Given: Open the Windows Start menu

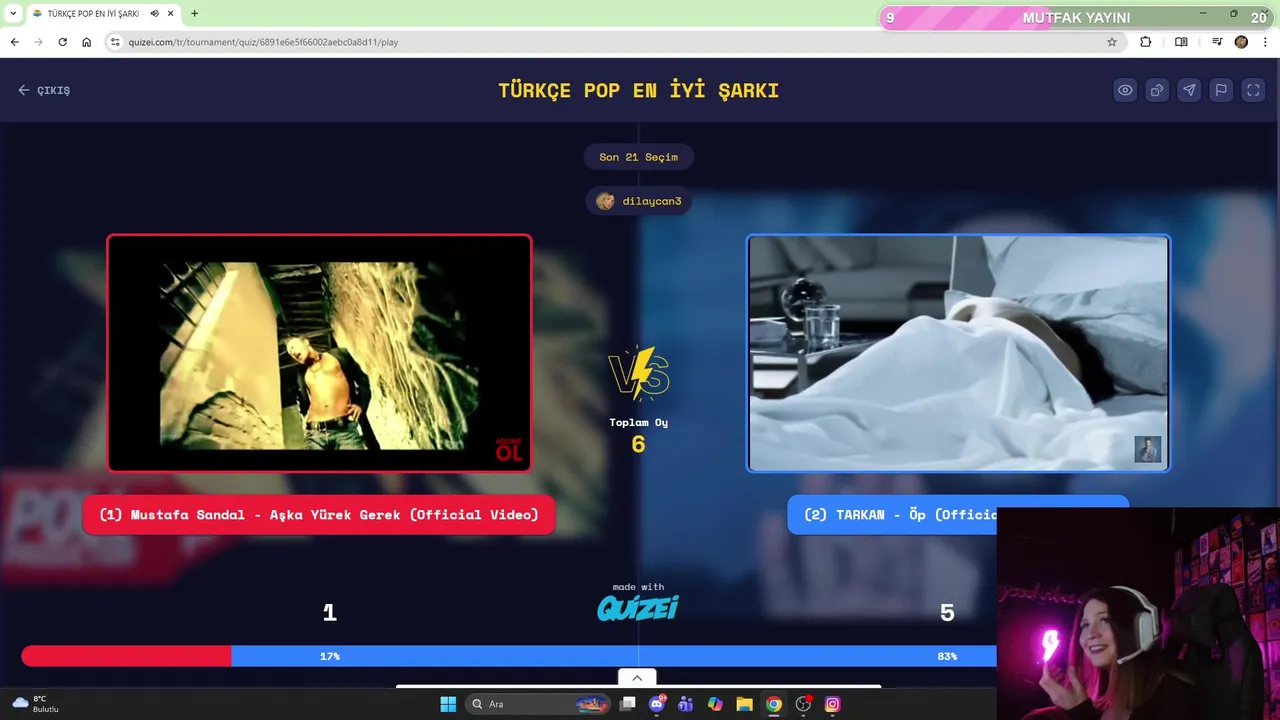Looking at the screenshot, I should point(448,704).
